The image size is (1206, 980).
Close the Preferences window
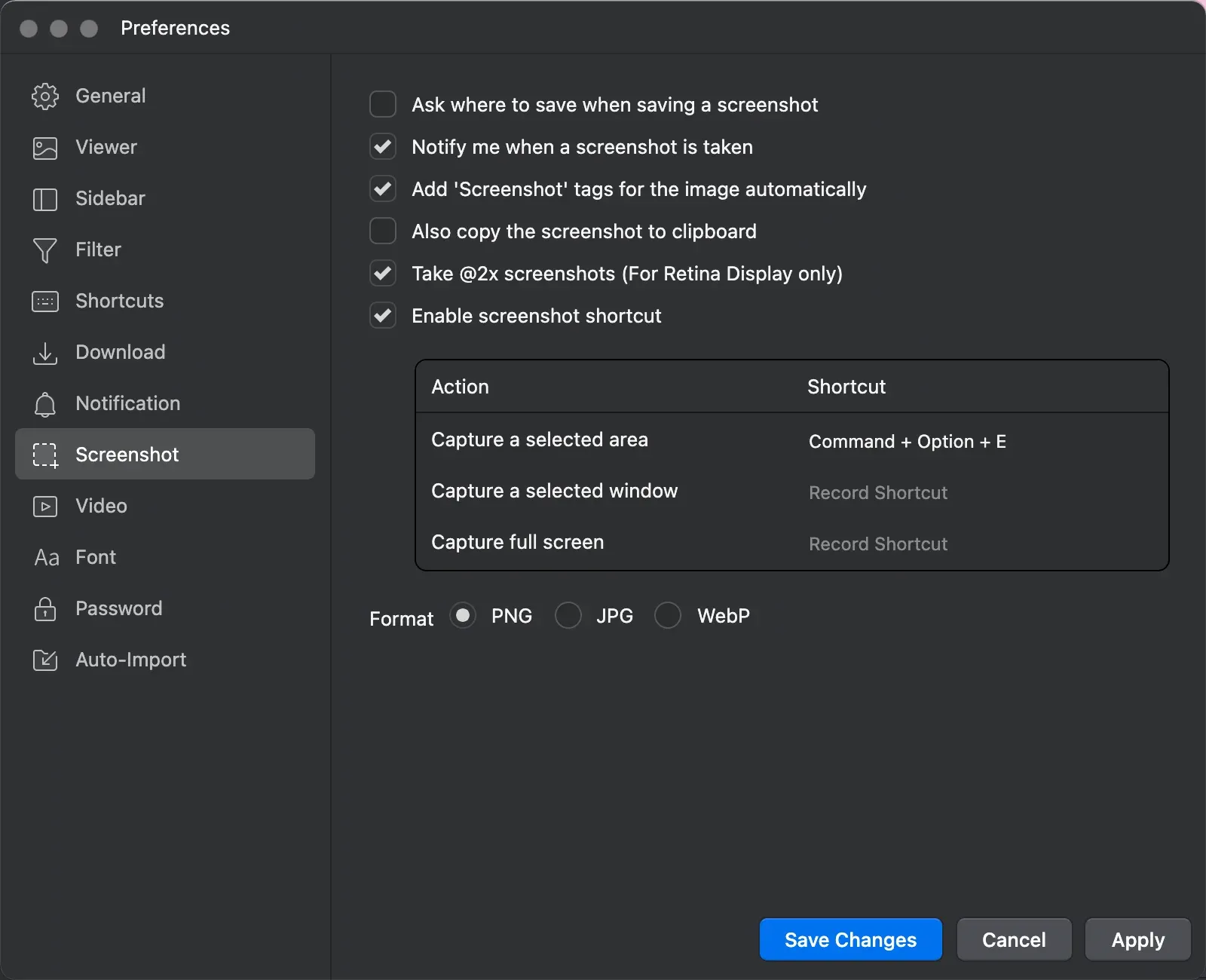pyautogui.click(x=29, y=29)
